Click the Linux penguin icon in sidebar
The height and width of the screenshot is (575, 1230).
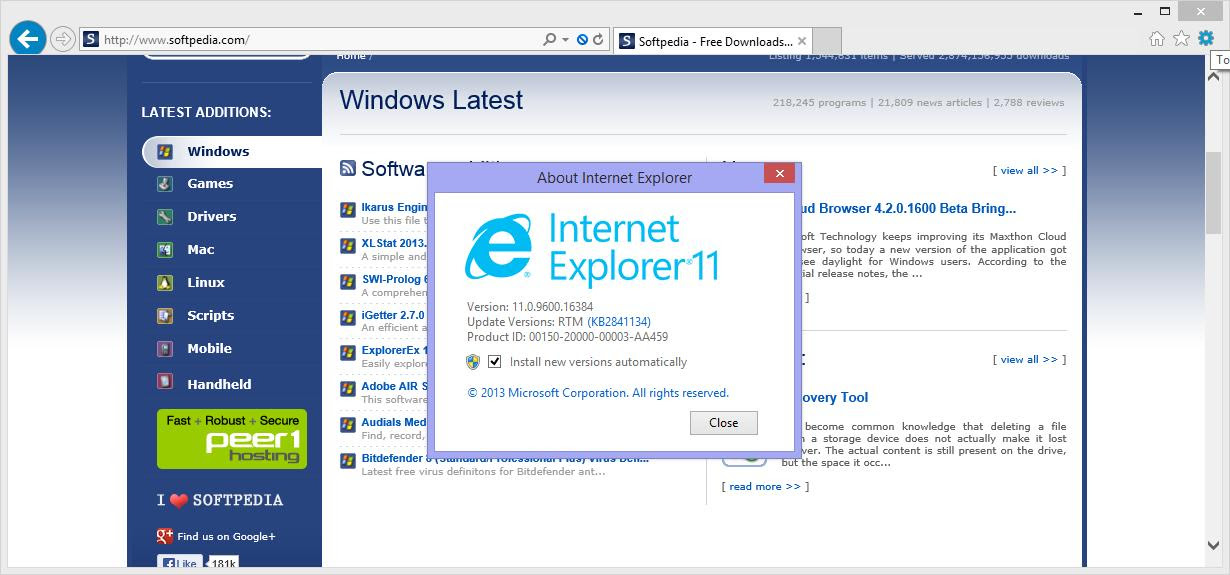[165, 283]
